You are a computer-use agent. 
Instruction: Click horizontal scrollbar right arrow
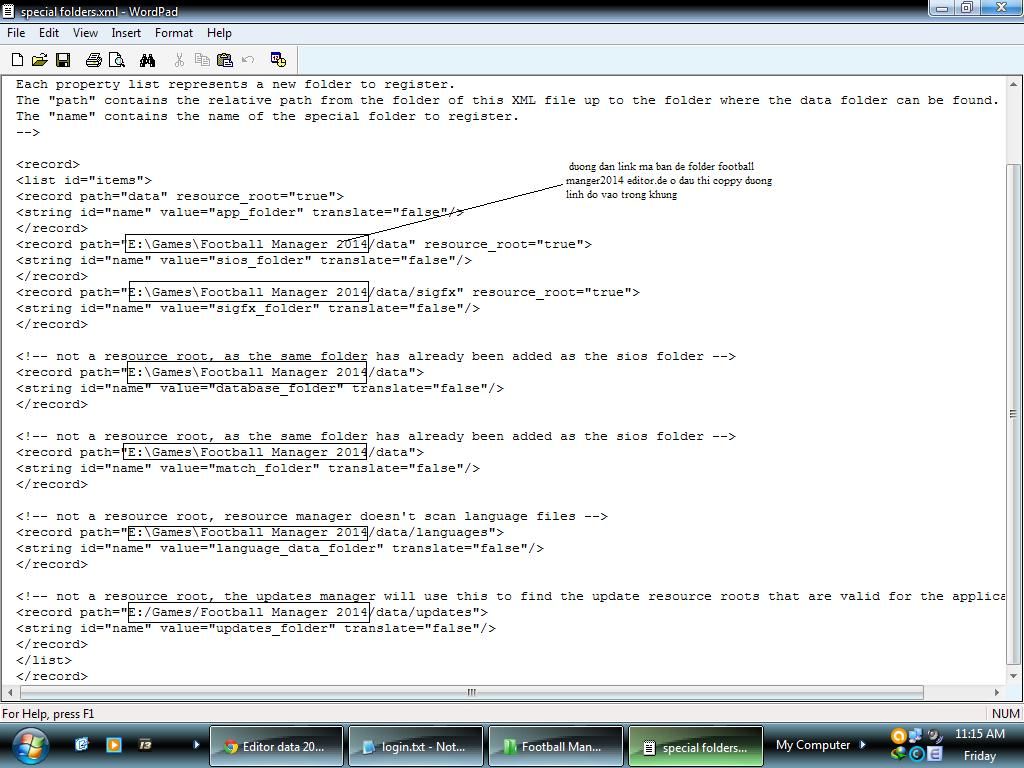997,692
